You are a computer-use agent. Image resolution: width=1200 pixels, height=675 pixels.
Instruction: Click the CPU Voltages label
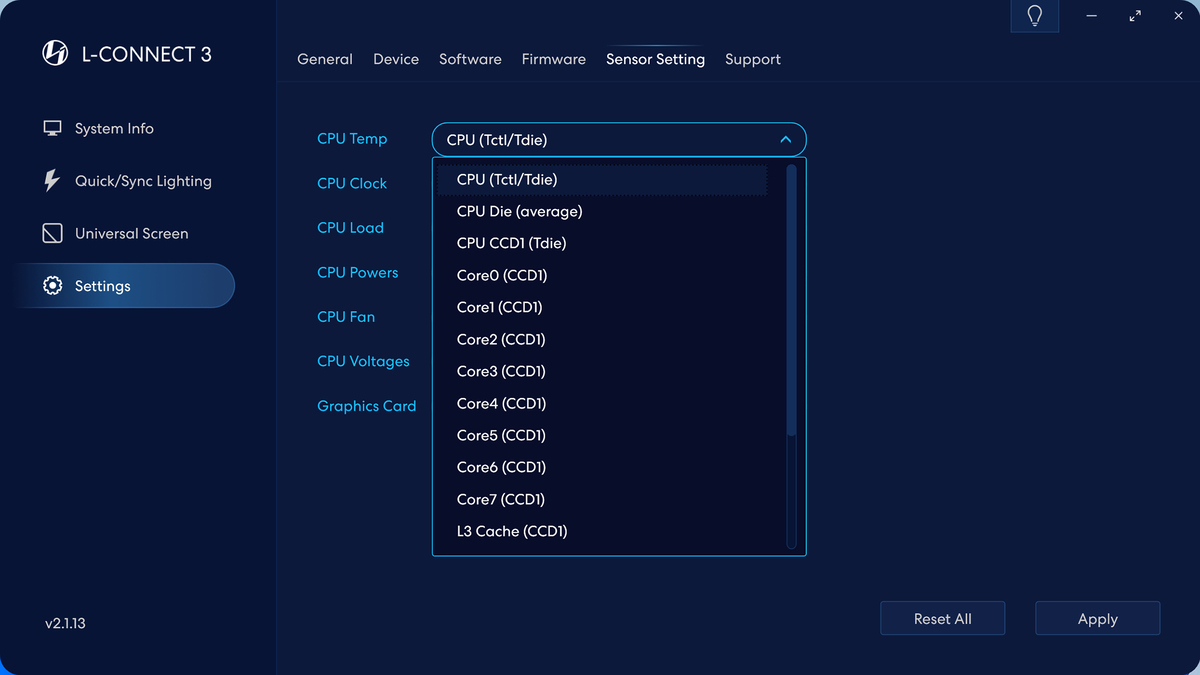[x=363, y=361]
